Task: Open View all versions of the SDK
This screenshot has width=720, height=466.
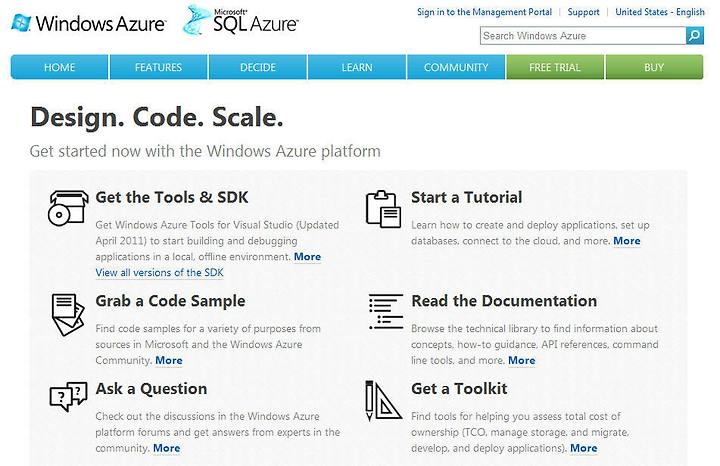Action: [x=159, y=272]
